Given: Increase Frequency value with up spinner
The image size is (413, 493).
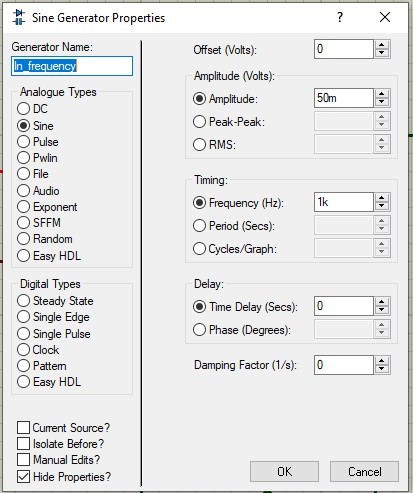Looking at the screenshot, I should [382, 198].
